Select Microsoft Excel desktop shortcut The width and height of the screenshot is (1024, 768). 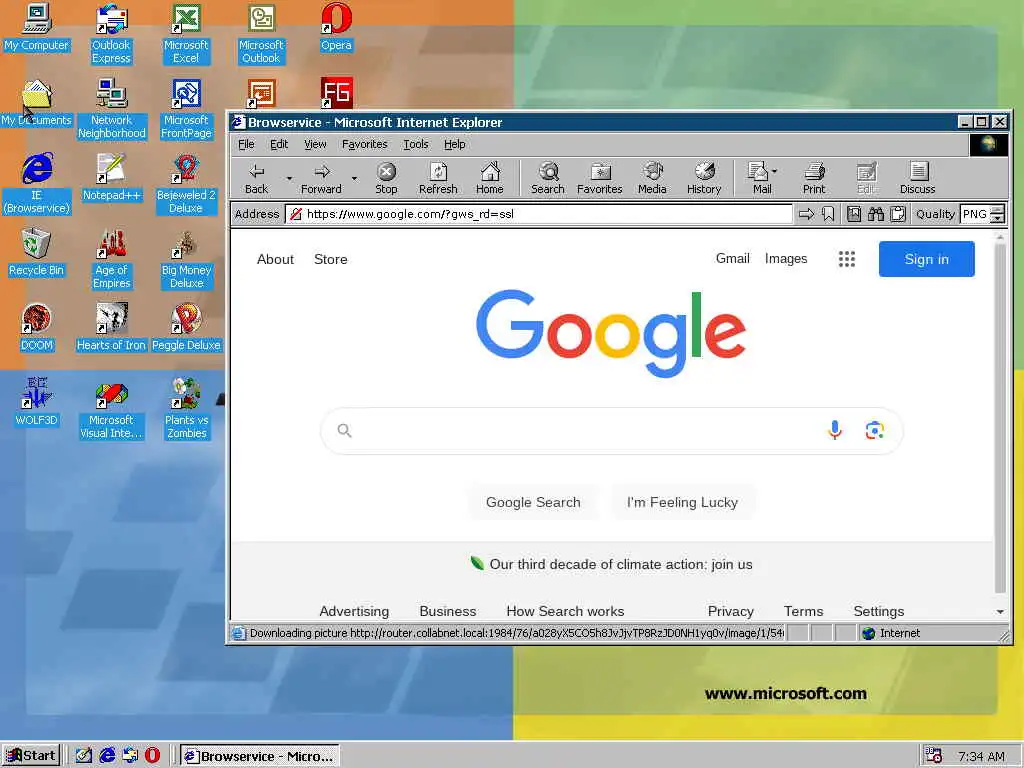click(186, 33)
